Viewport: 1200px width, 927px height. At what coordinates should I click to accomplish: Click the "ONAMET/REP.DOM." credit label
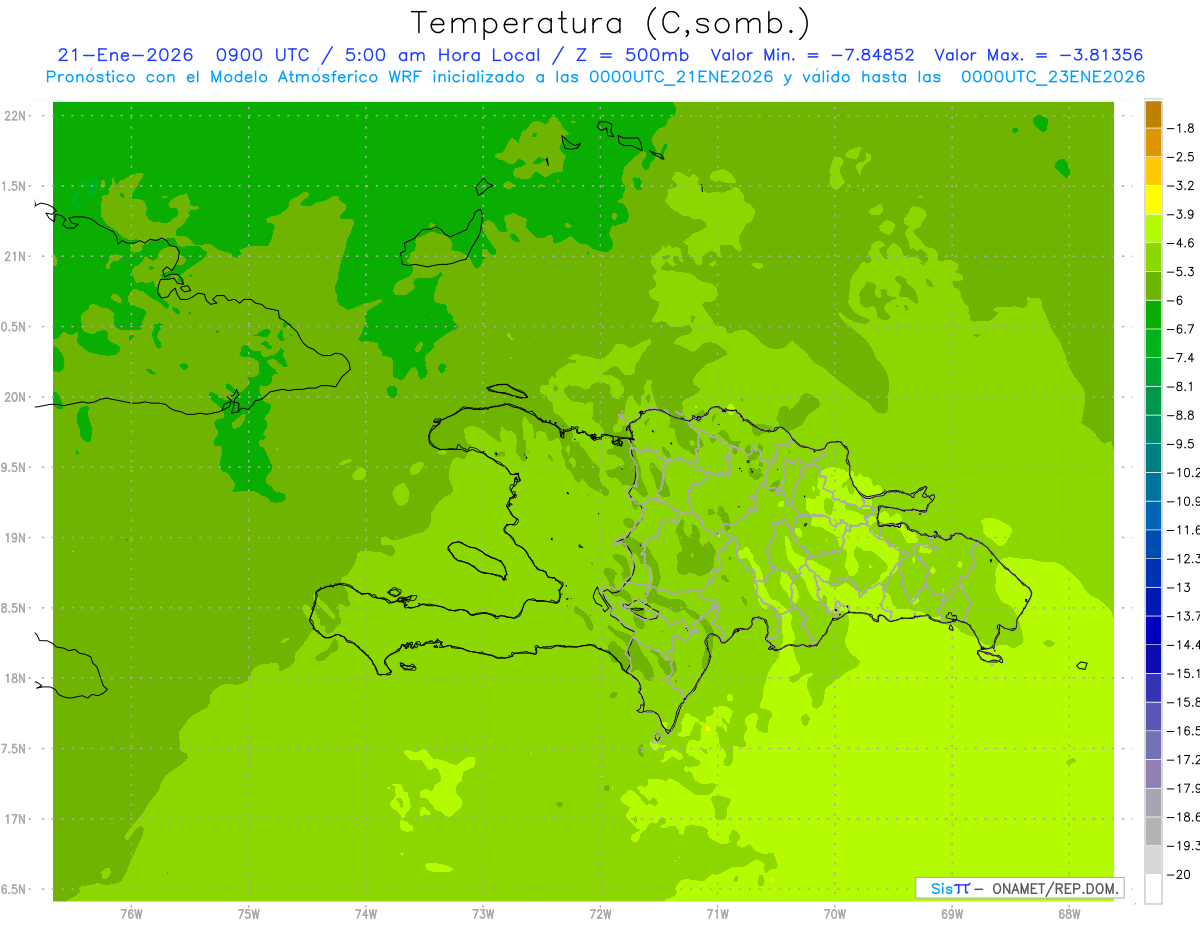1055,888
